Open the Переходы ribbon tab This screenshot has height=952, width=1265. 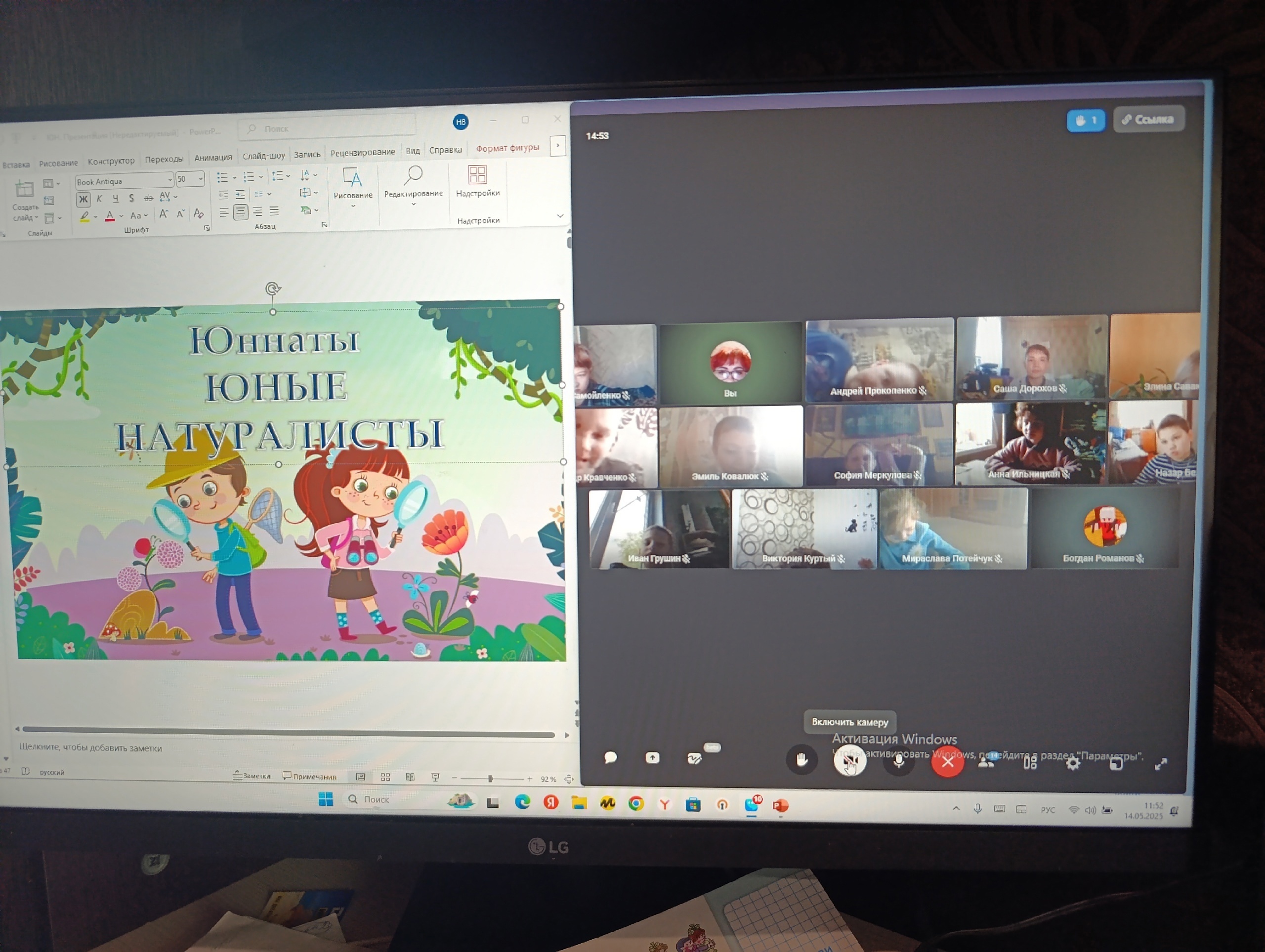164,160
